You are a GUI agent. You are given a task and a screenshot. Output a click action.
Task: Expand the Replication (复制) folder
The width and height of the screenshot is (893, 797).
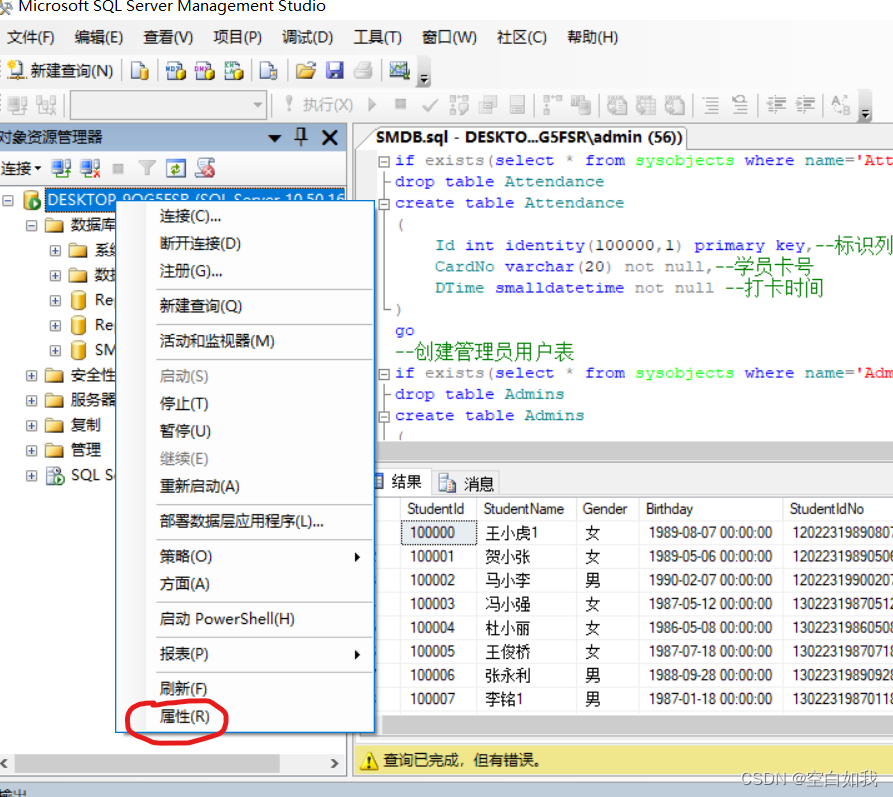point(31,426)
